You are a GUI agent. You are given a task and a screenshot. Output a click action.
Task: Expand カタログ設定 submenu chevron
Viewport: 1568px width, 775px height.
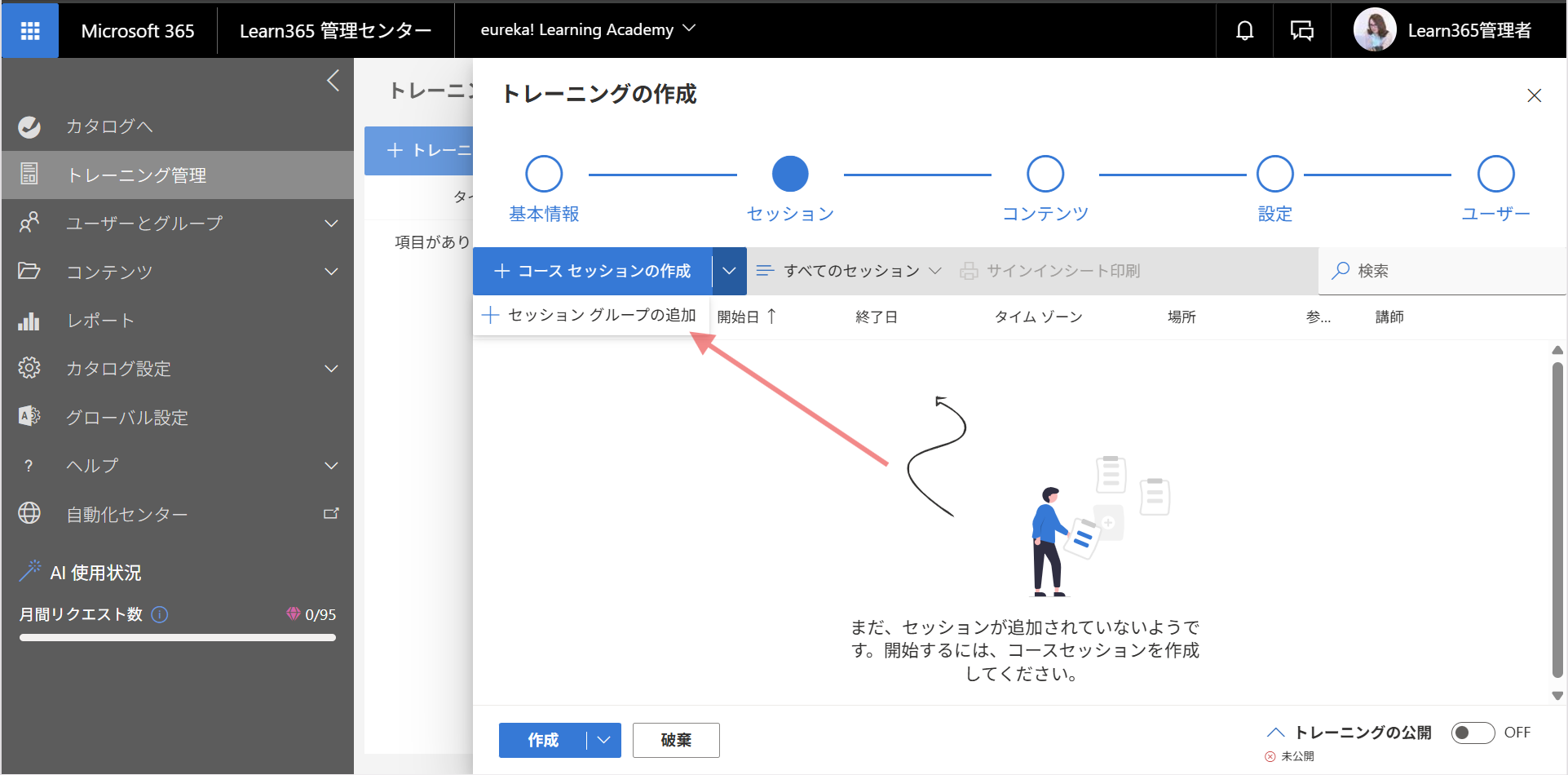331,368
